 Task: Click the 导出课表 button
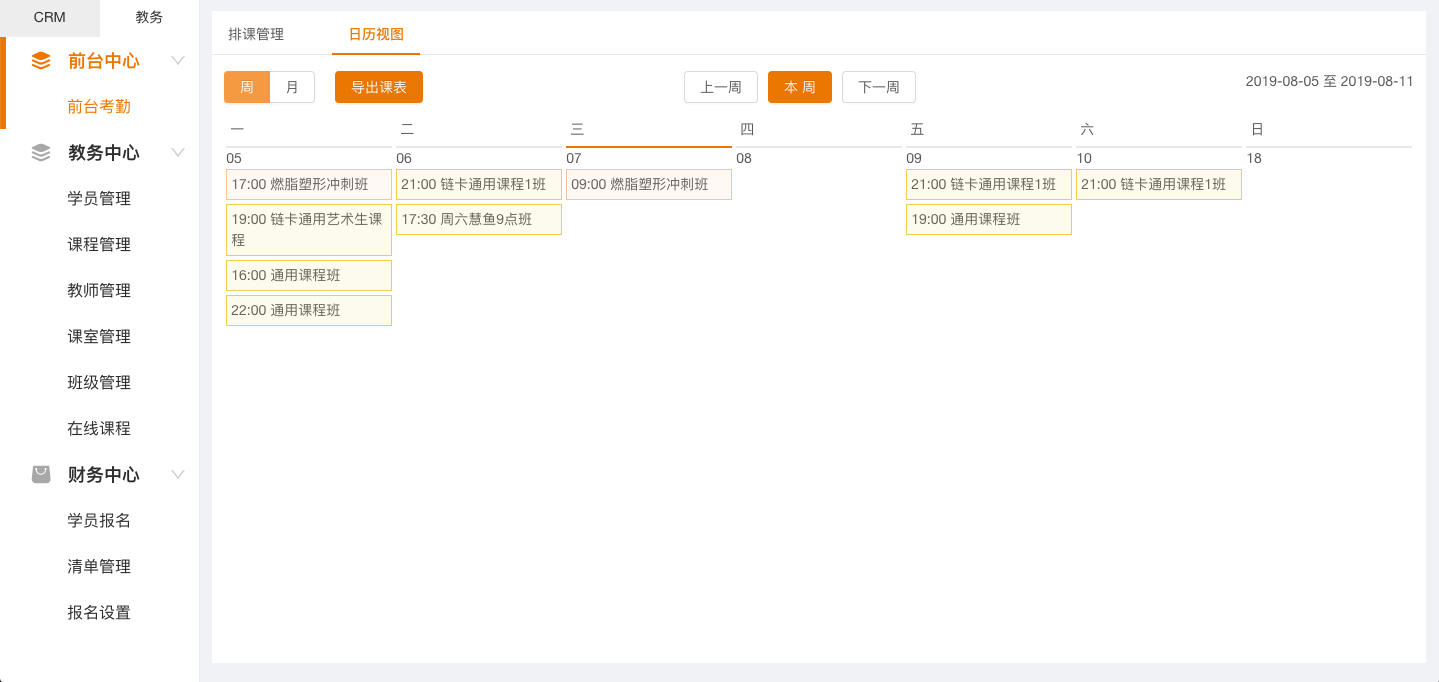(x=379, y=87)
